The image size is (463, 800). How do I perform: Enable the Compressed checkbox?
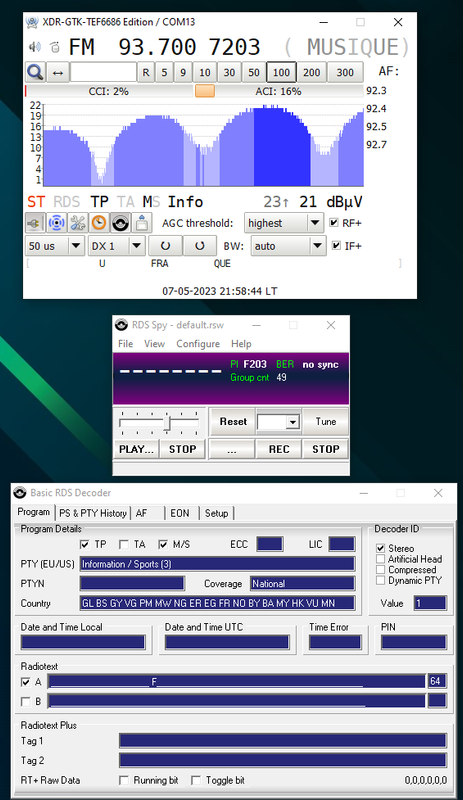click(x=380, y=569)
